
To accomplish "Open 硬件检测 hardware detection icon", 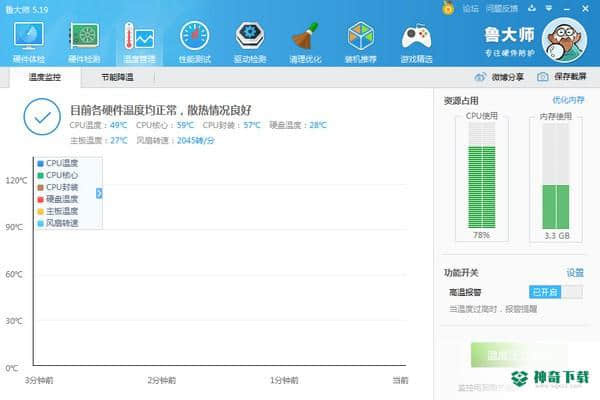I will click(x=84, y=36).
